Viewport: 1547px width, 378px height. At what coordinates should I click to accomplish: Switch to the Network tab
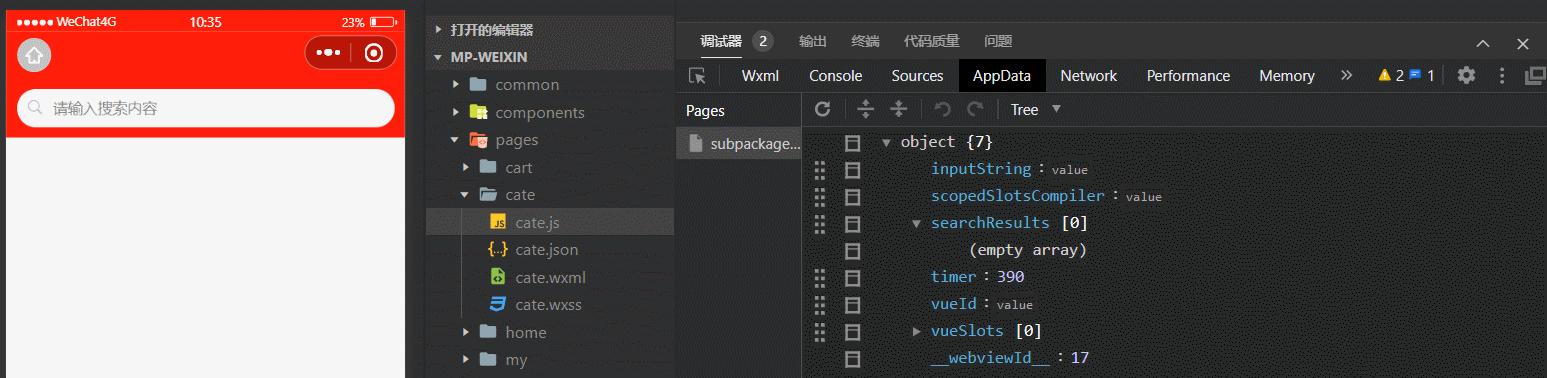1089,76
